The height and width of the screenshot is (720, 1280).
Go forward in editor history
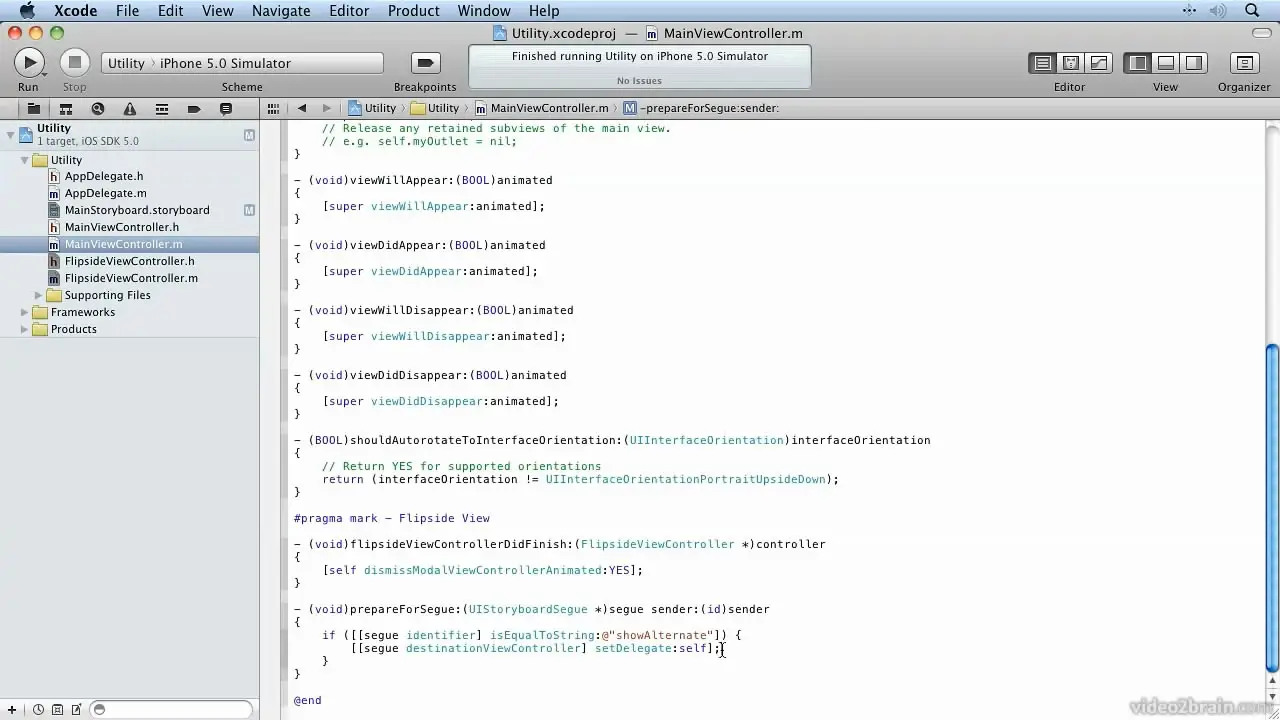point(326,108)
